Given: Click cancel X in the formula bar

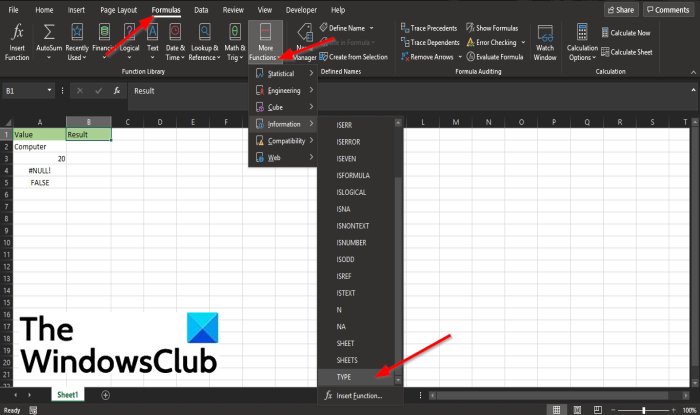Looking at the screenshot, I should [x=79, y=91].
